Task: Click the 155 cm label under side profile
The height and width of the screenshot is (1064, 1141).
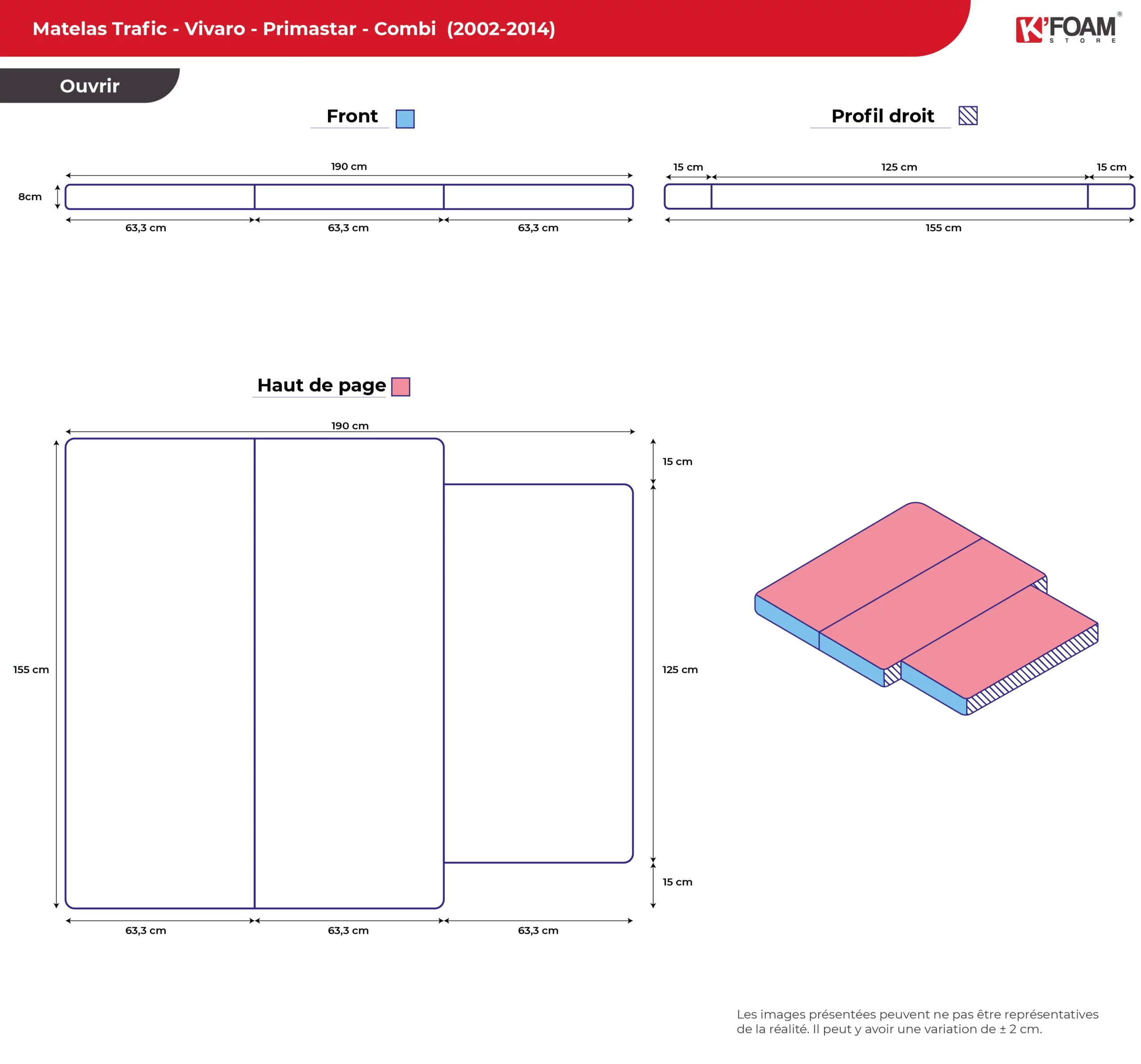Action: (943, 228)
